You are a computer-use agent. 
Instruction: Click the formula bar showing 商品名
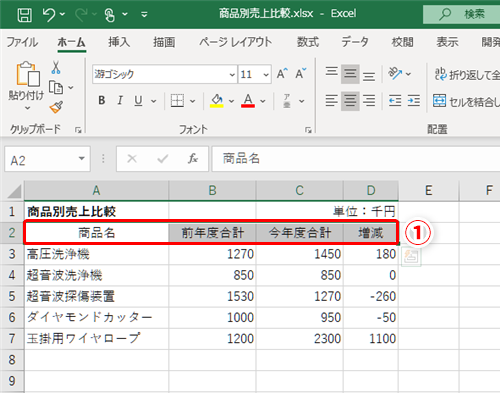pyautogui.click(x=356, y=159)
